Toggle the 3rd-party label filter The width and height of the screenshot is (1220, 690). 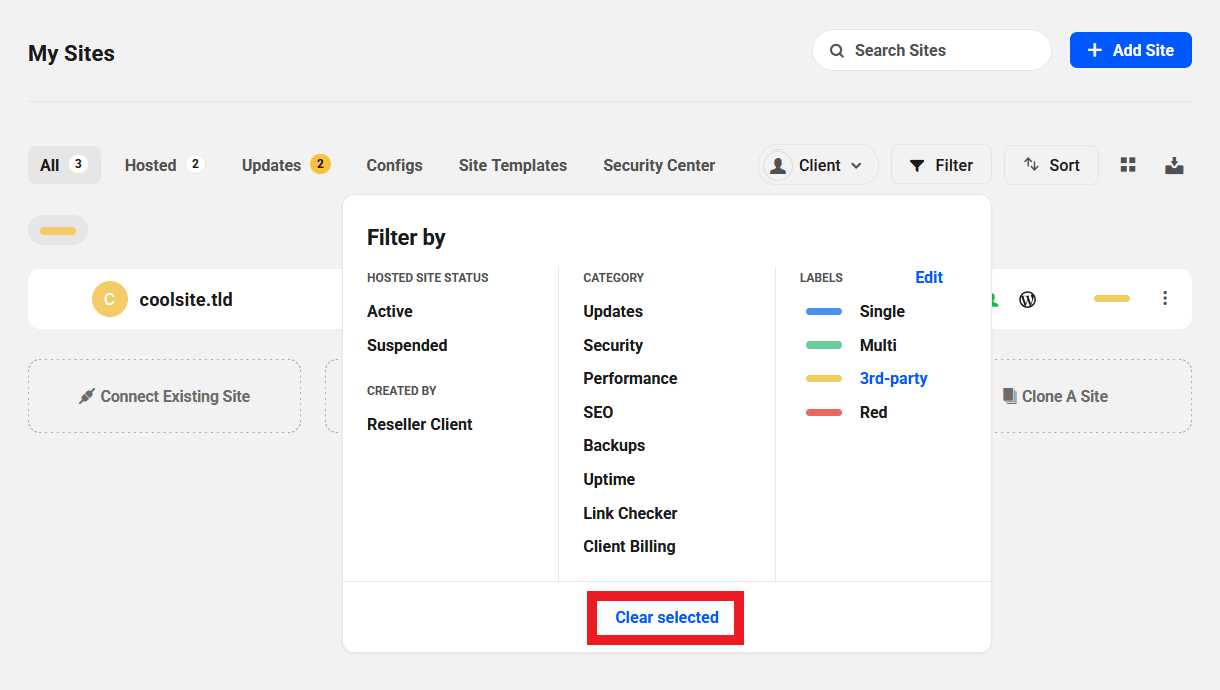pyautogui.click(x=893, y=378)
